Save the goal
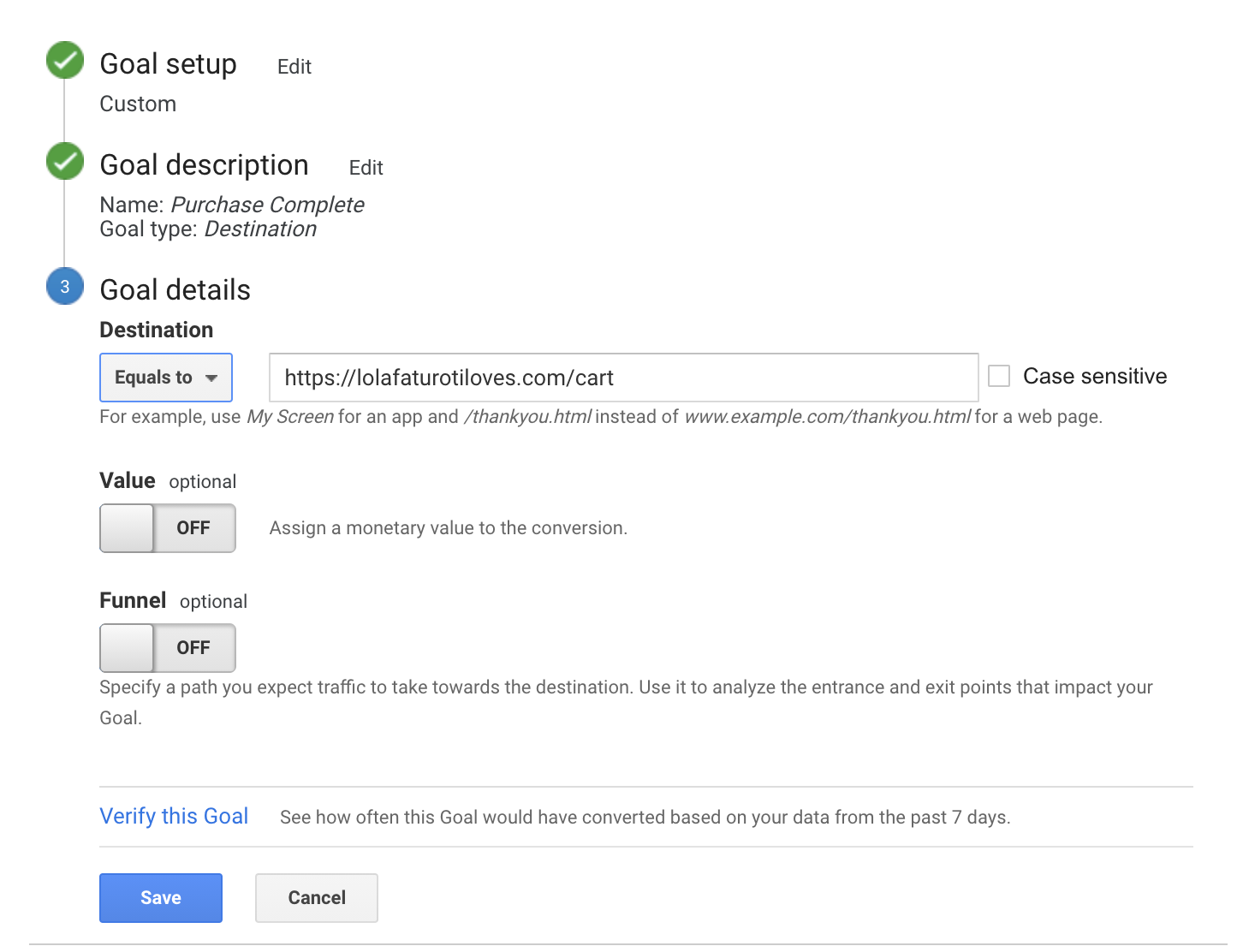The height and width of the screenshot is (952, 1243). pos(161,897)
